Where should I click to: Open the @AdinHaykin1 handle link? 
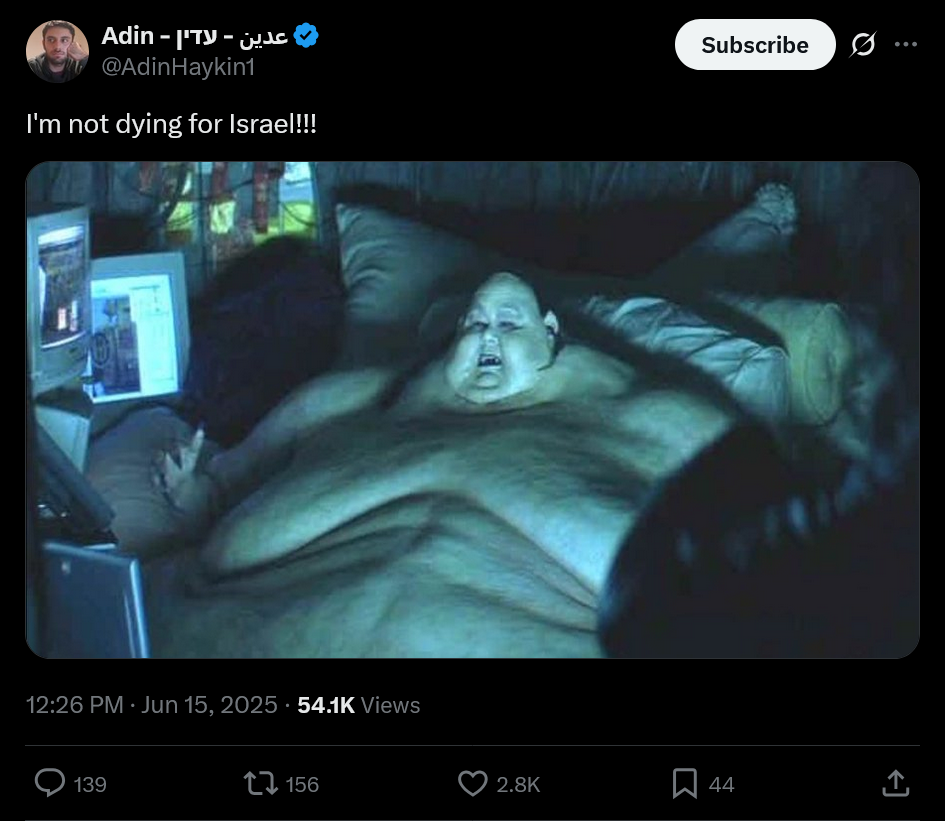tap(178, 67)
